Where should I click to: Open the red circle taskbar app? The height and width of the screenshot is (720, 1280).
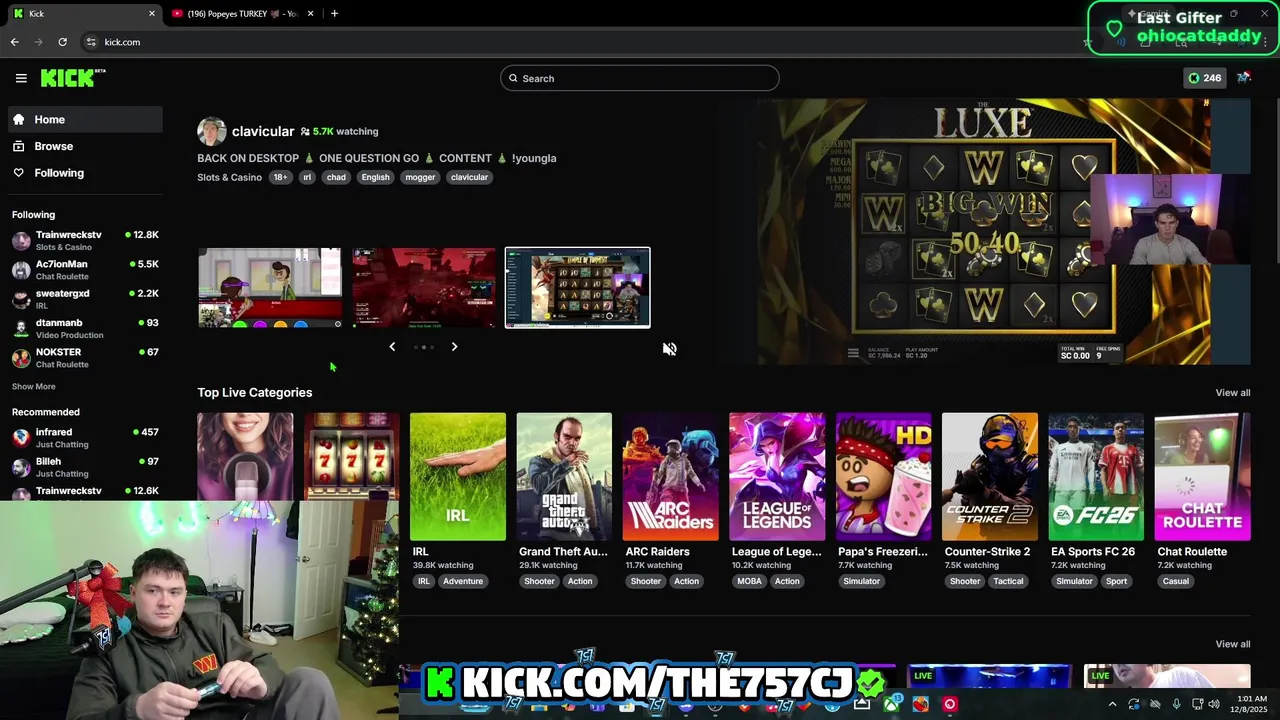pyautogui.click(x=949, y=704)
